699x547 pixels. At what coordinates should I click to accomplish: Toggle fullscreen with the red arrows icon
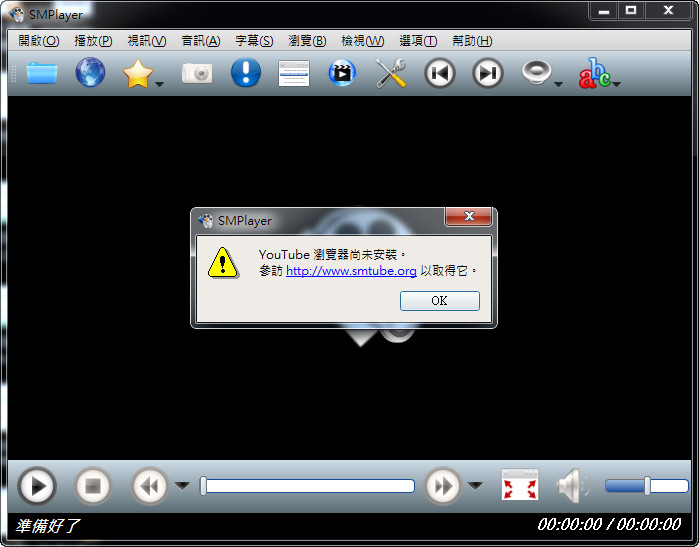coord(520,485)
